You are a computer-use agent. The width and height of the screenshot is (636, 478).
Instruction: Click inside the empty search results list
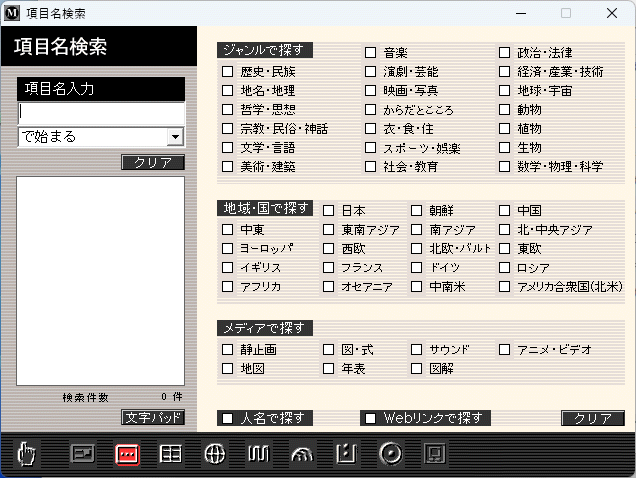[100, 280]
